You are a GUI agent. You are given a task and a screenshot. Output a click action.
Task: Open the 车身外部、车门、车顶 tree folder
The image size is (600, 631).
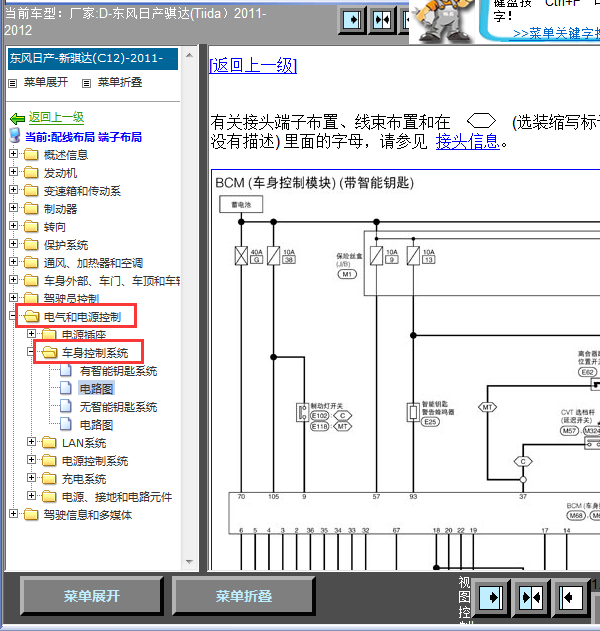pos(111,281)
